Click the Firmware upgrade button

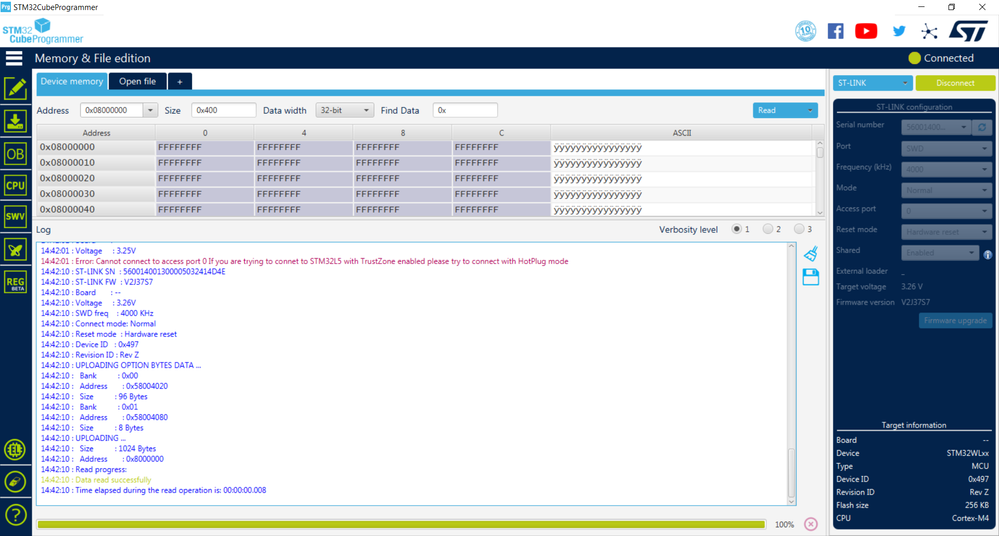click(954, 321)
